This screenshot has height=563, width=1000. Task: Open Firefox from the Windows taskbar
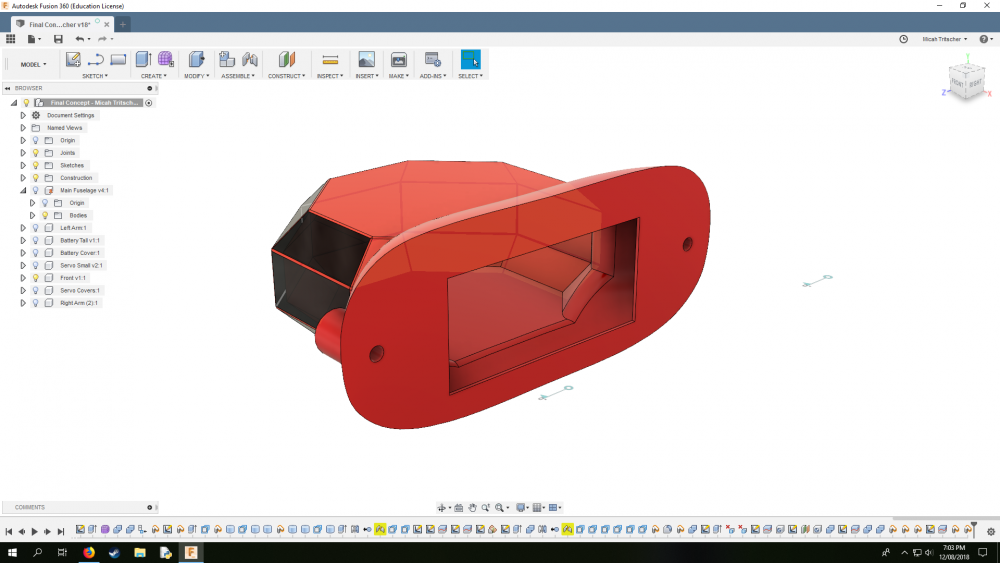[88, 552]
